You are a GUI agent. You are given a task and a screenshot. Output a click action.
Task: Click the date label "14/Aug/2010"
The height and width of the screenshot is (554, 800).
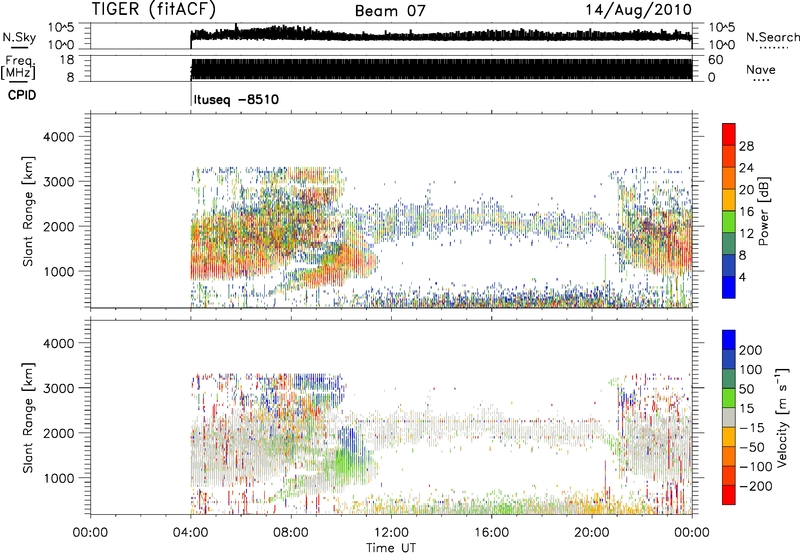point(638,10)
